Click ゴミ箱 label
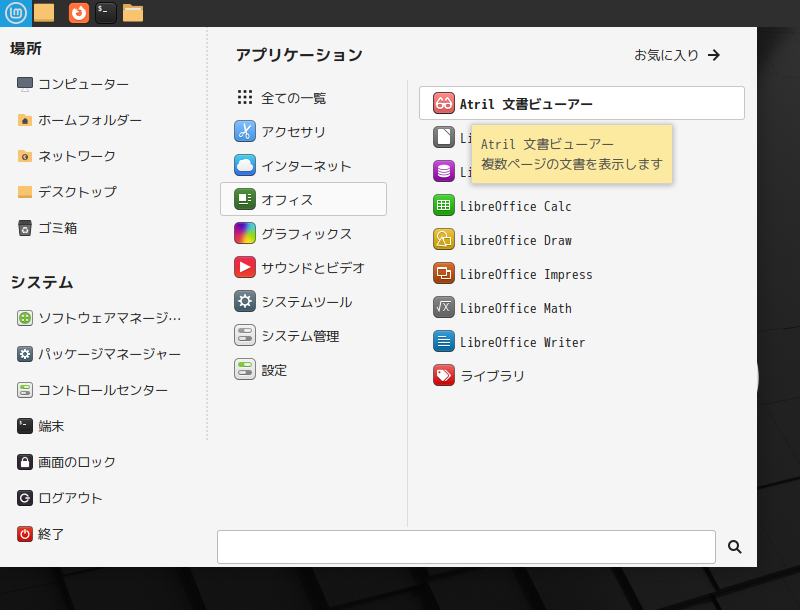 point(58,228)
